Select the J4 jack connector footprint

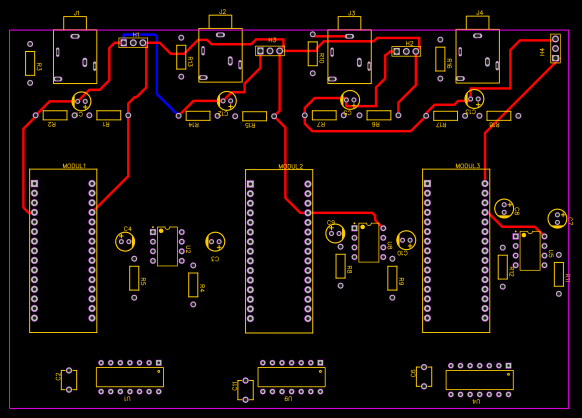coord(477,50)
